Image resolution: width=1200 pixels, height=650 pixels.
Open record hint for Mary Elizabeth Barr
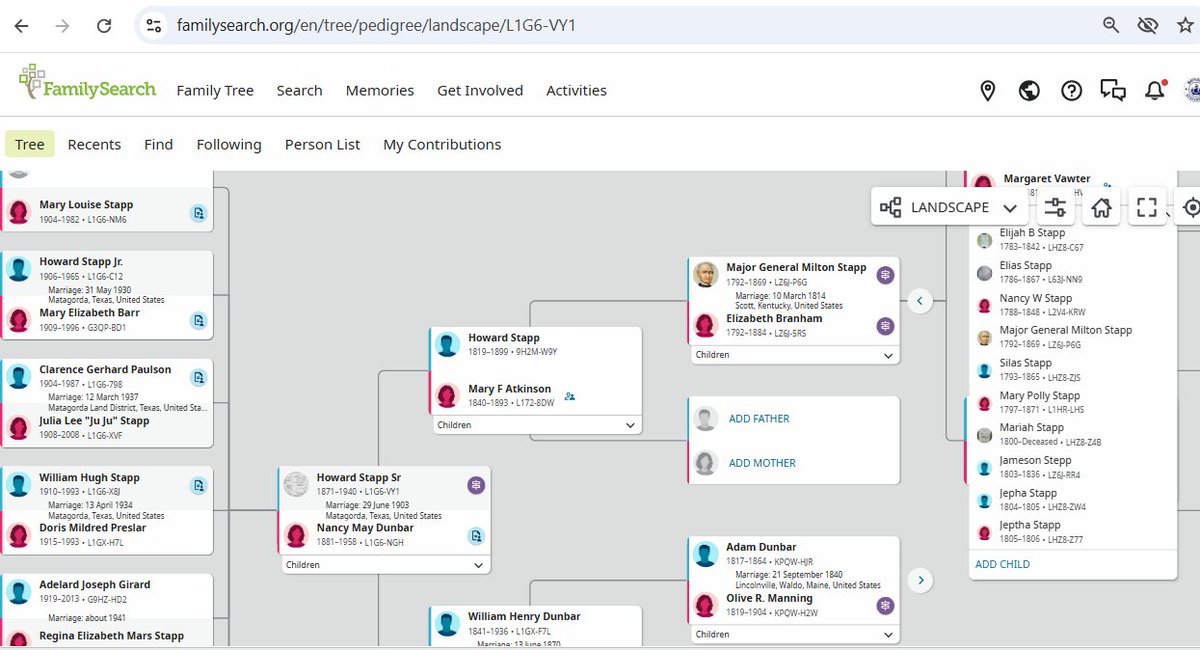tap(199, 320)
